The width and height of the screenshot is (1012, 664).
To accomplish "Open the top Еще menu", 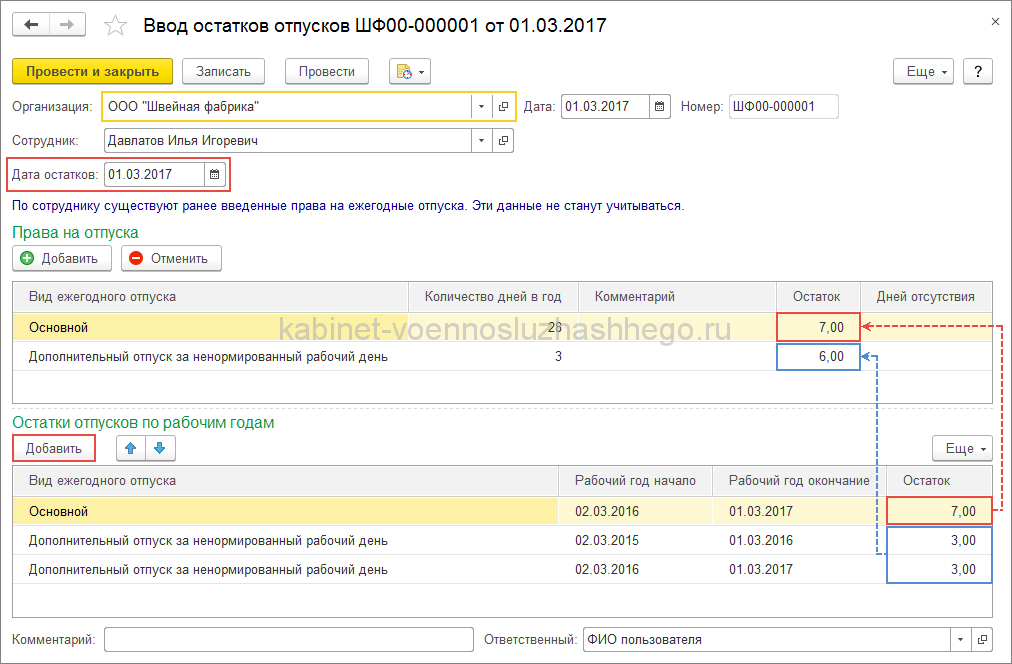I will click(924, 72).
